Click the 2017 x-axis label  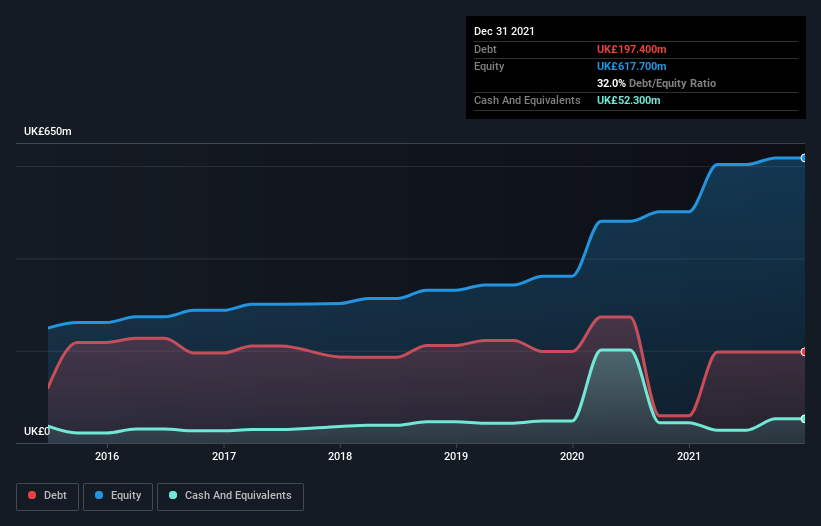[x=224, y=456]
